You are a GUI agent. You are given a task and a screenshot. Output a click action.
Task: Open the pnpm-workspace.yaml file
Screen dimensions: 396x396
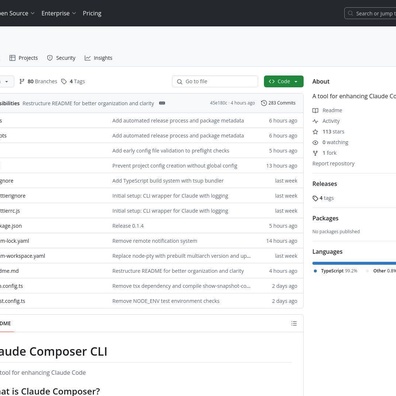pyautogui.click(x=22, y=256)
